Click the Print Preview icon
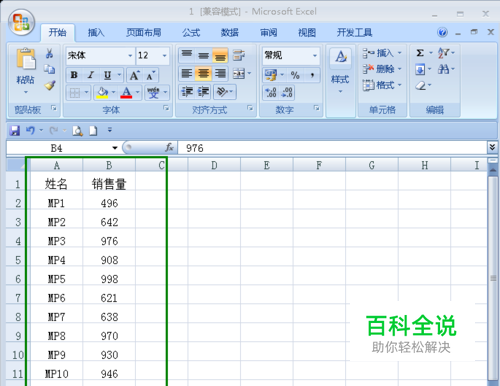This screenshot has height=386, width=500. click(77, 131)
